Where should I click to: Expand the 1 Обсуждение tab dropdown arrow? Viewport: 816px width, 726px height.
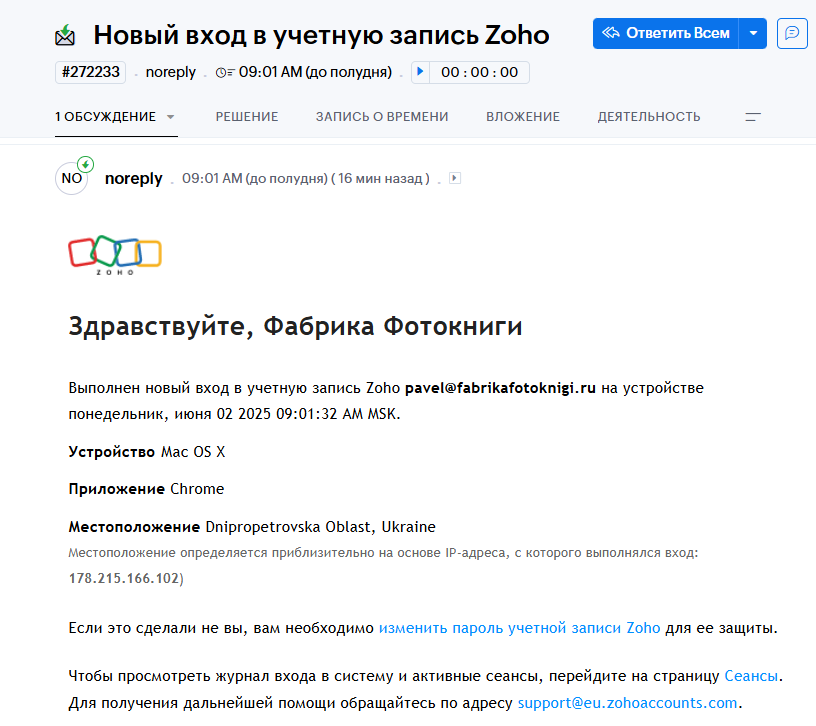pos(170,117)
